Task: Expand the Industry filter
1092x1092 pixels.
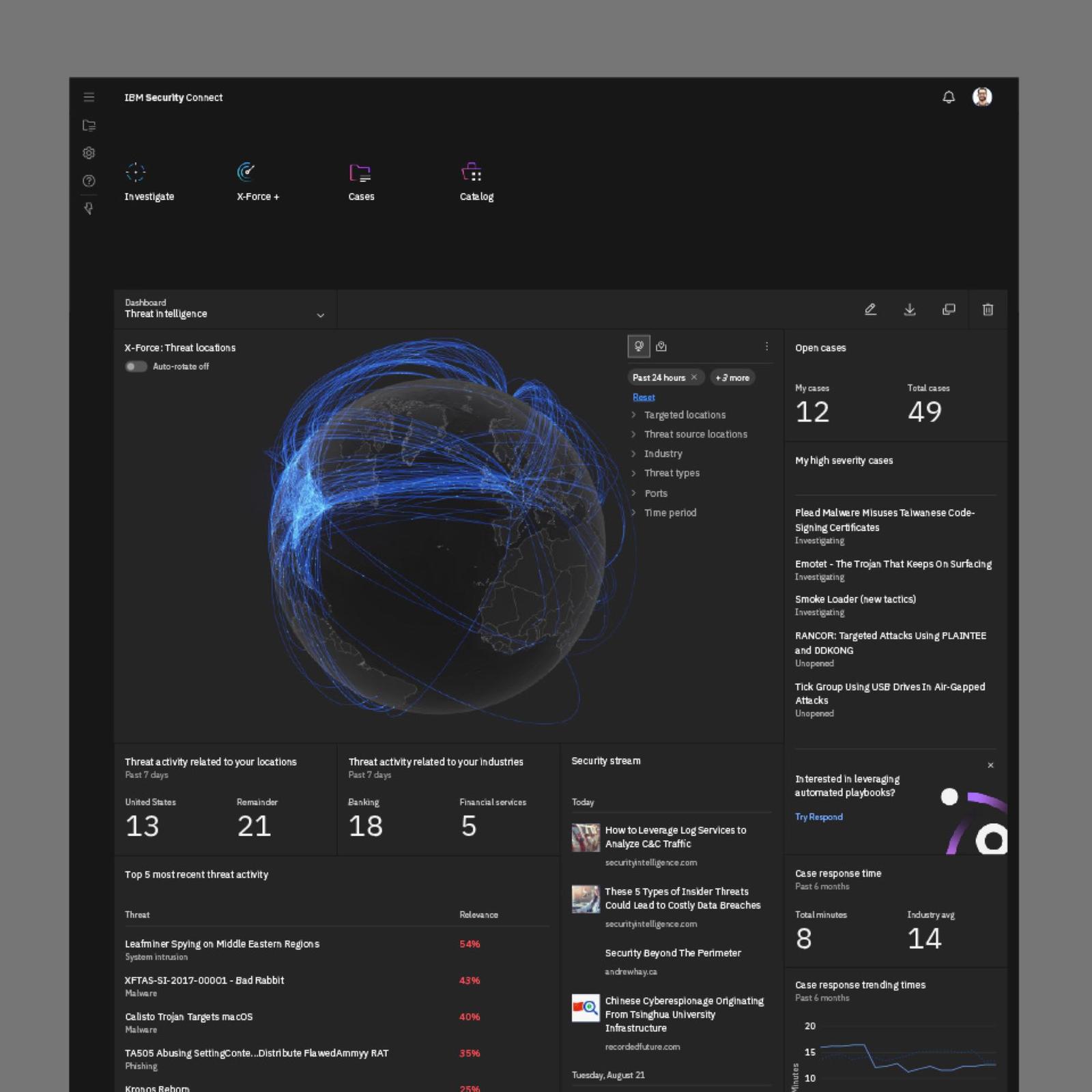Action: (657, 454)
